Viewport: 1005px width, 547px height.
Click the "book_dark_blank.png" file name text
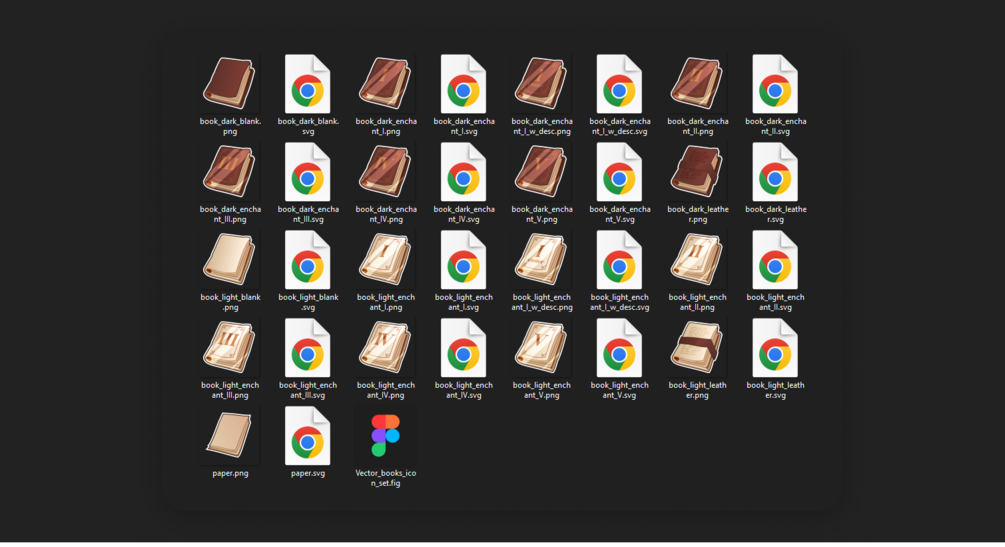[230, 126]
